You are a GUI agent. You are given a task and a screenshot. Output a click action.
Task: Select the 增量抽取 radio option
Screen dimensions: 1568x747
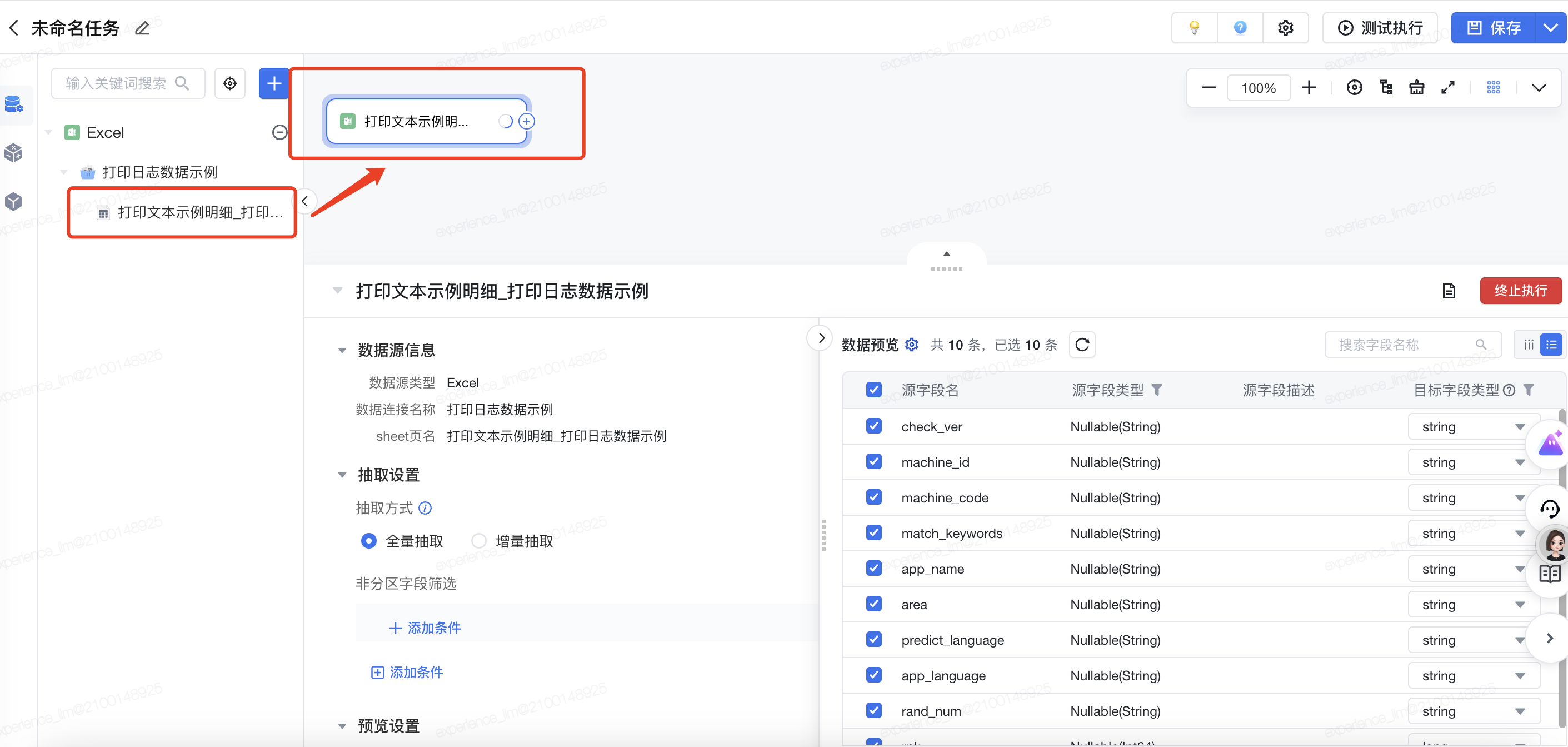click(479, 541)
